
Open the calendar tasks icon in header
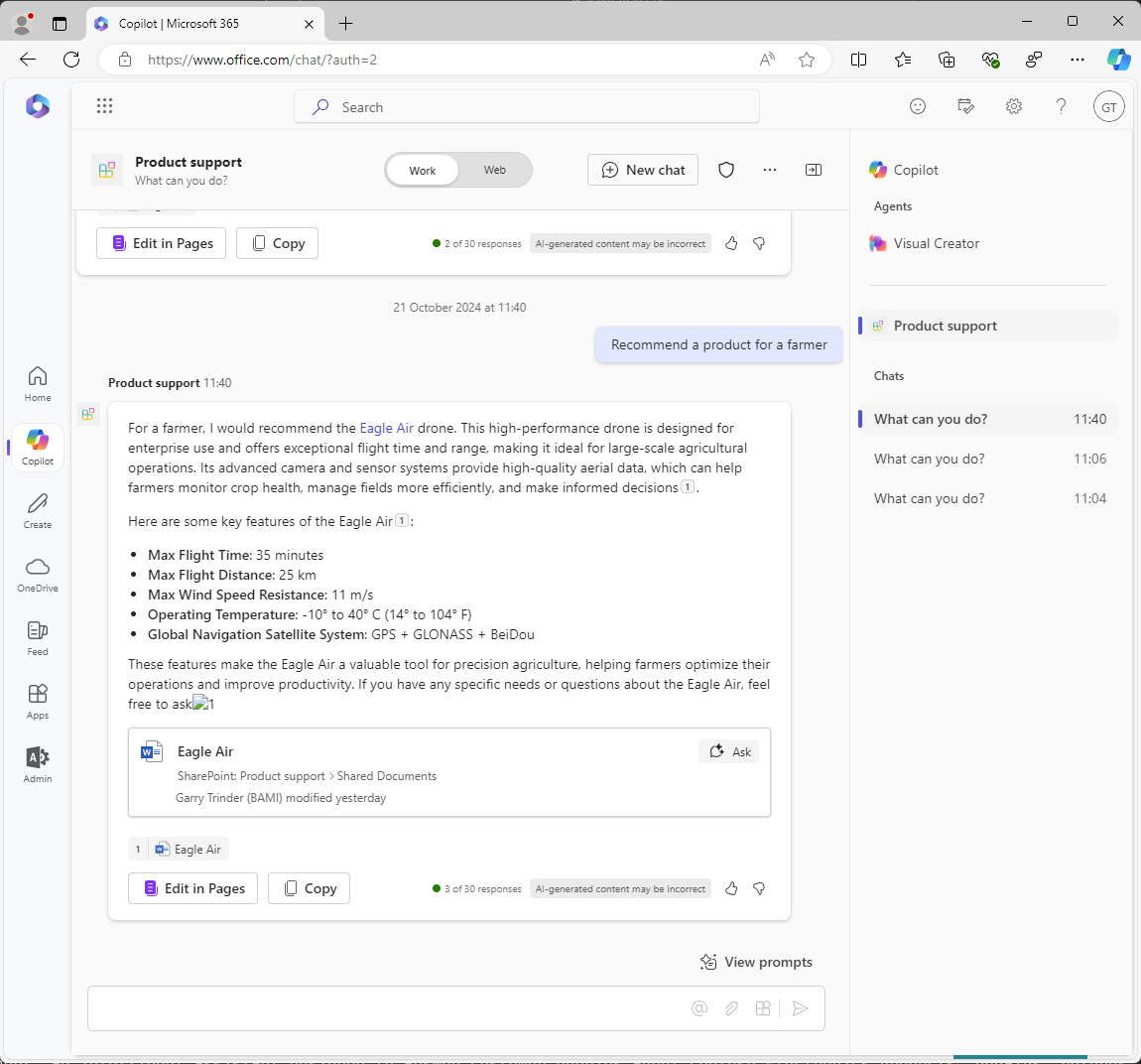(x=965, y=107)
